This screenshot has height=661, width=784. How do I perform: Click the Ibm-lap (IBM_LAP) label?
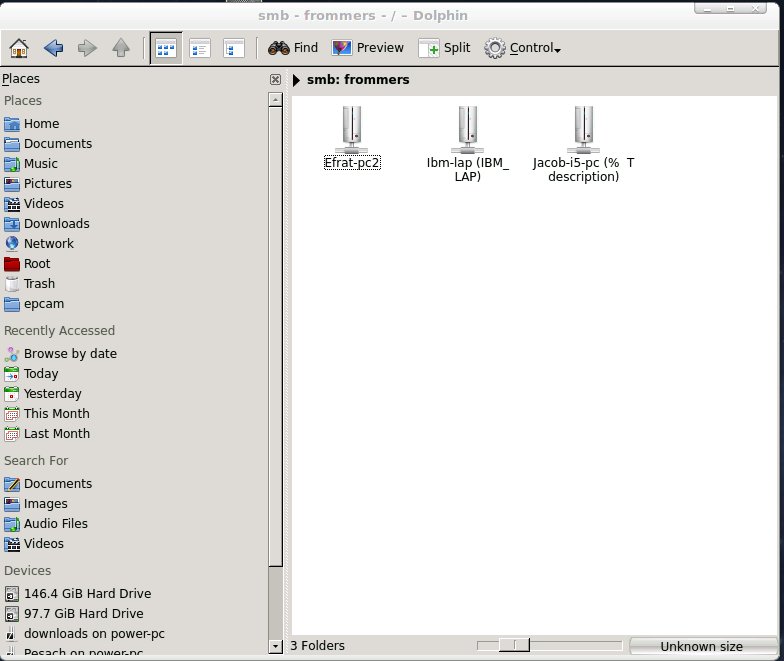[468, 170]
